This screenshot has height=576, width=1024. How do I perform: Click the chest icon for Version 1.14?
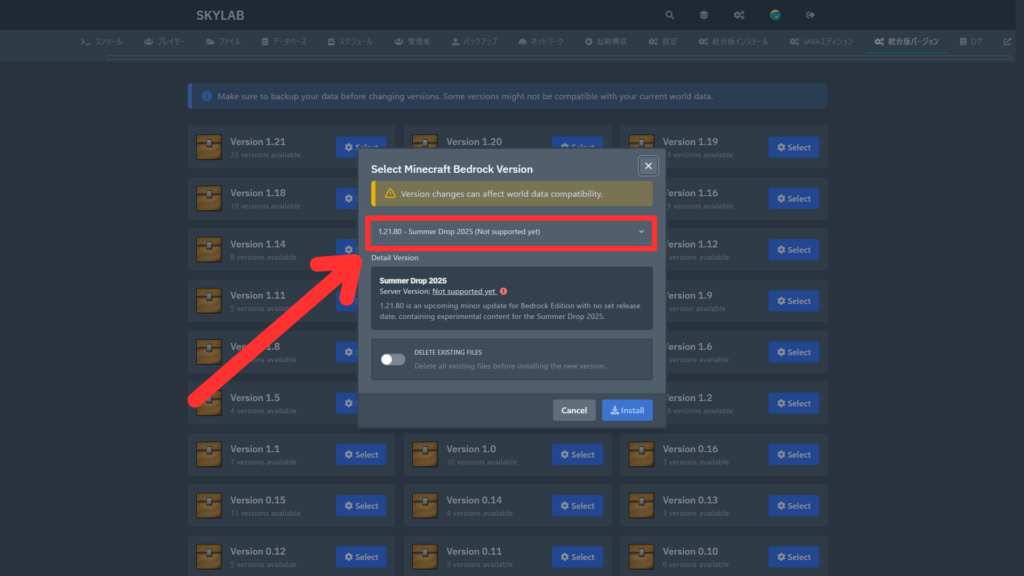point(209,249)
